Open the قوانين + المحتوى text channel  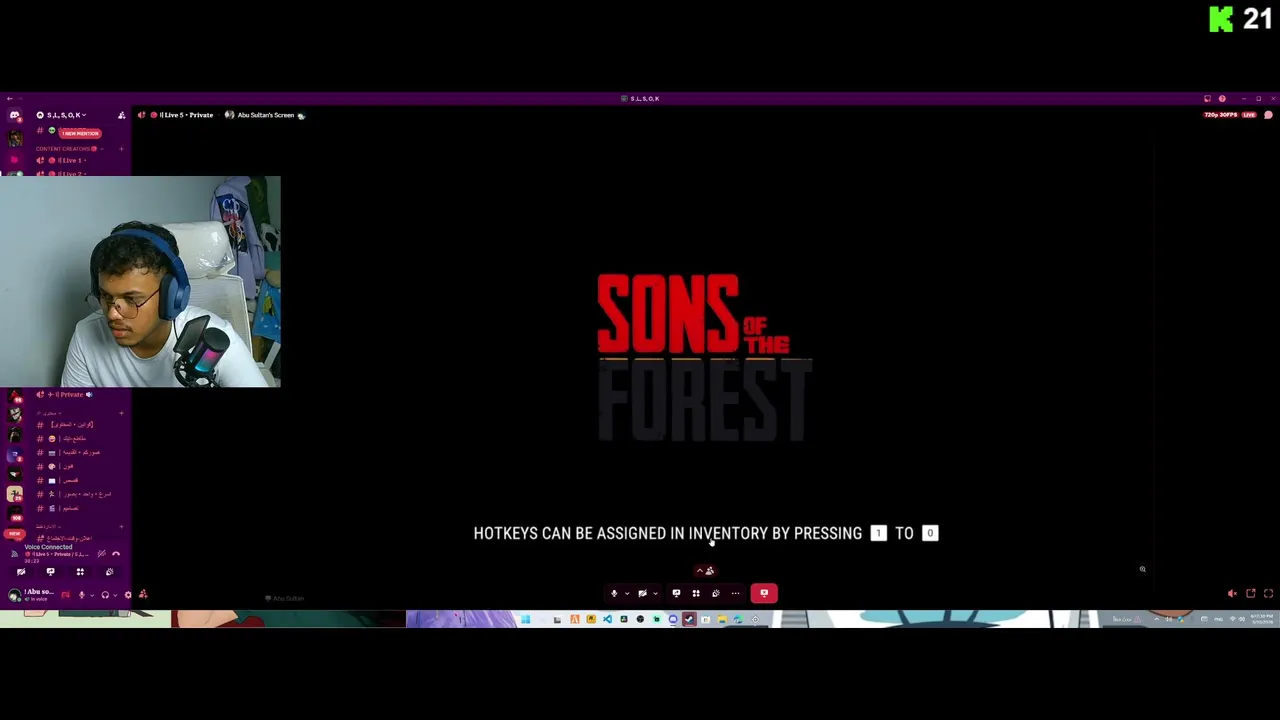click(70, 425)
